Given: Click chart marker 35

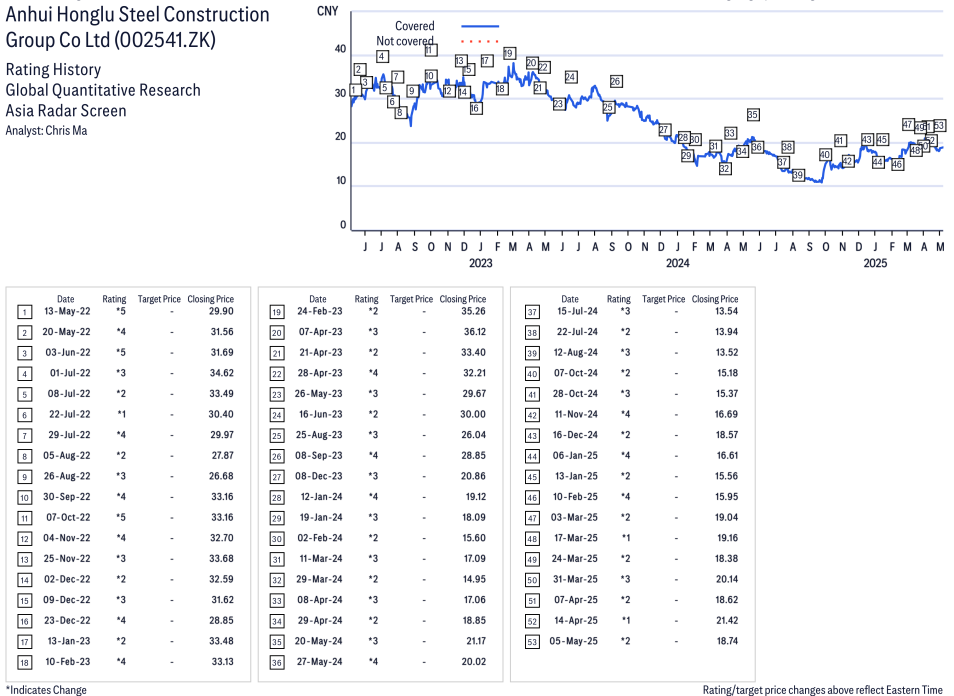Looking at the screenshot, I should tap(753, 114).
